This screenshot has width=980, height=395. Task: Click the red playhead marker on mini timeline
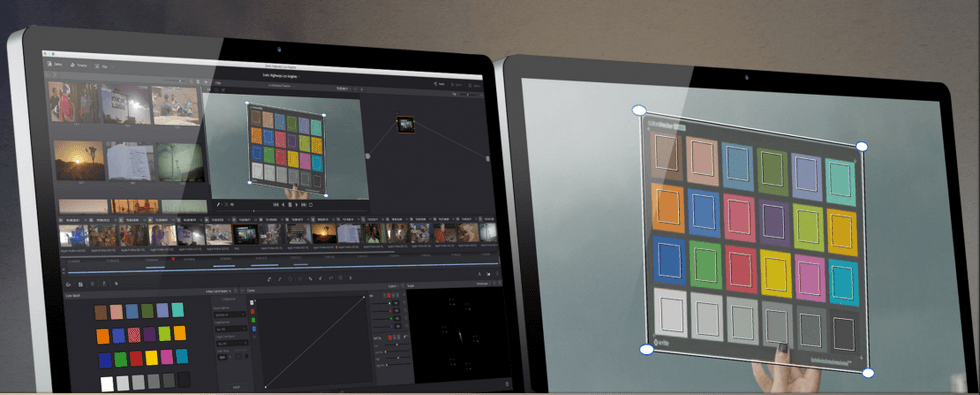pos(173,259)
